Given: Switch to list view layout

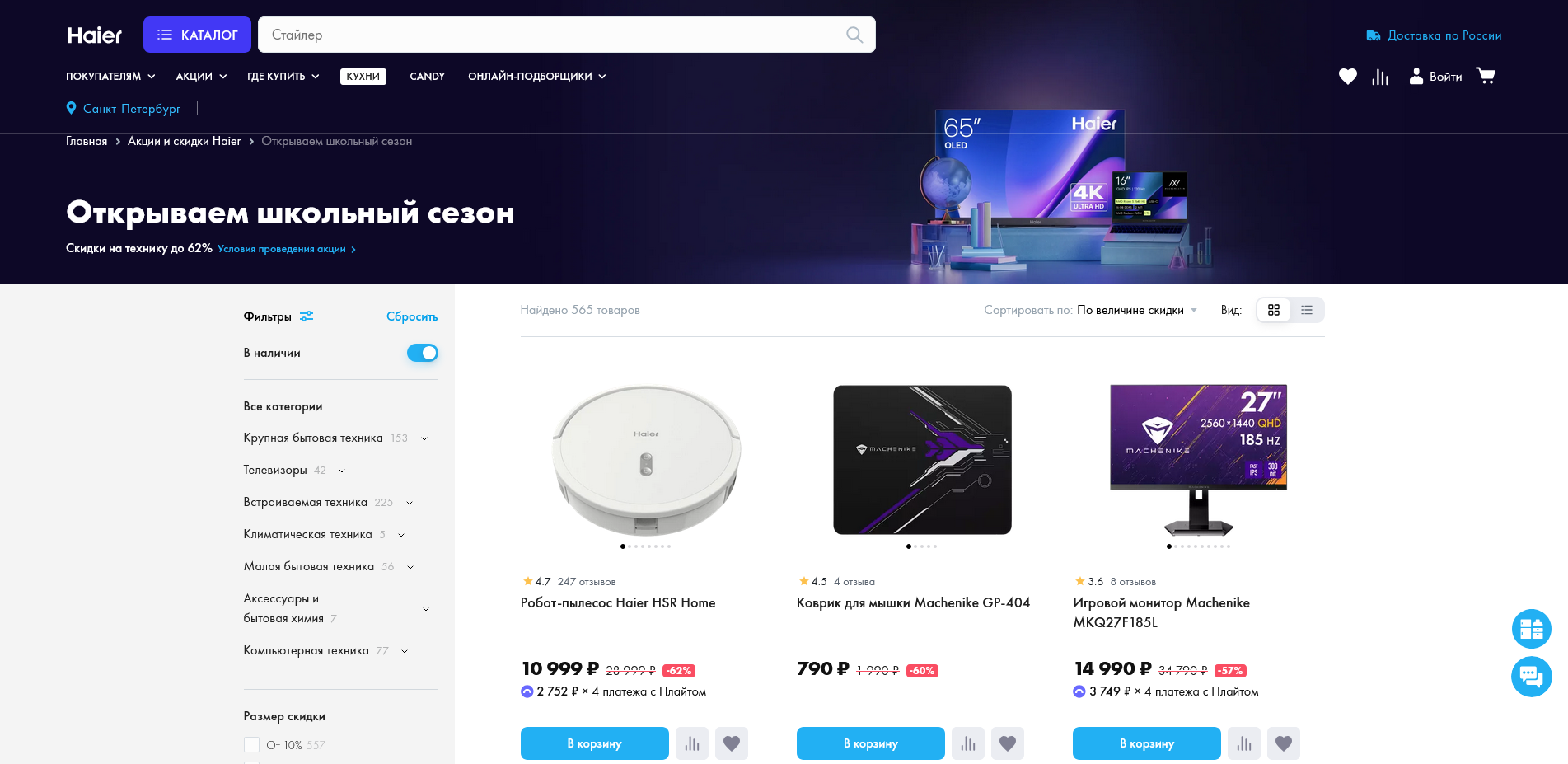Looking at the screenshot, I should pos(1307,310).
